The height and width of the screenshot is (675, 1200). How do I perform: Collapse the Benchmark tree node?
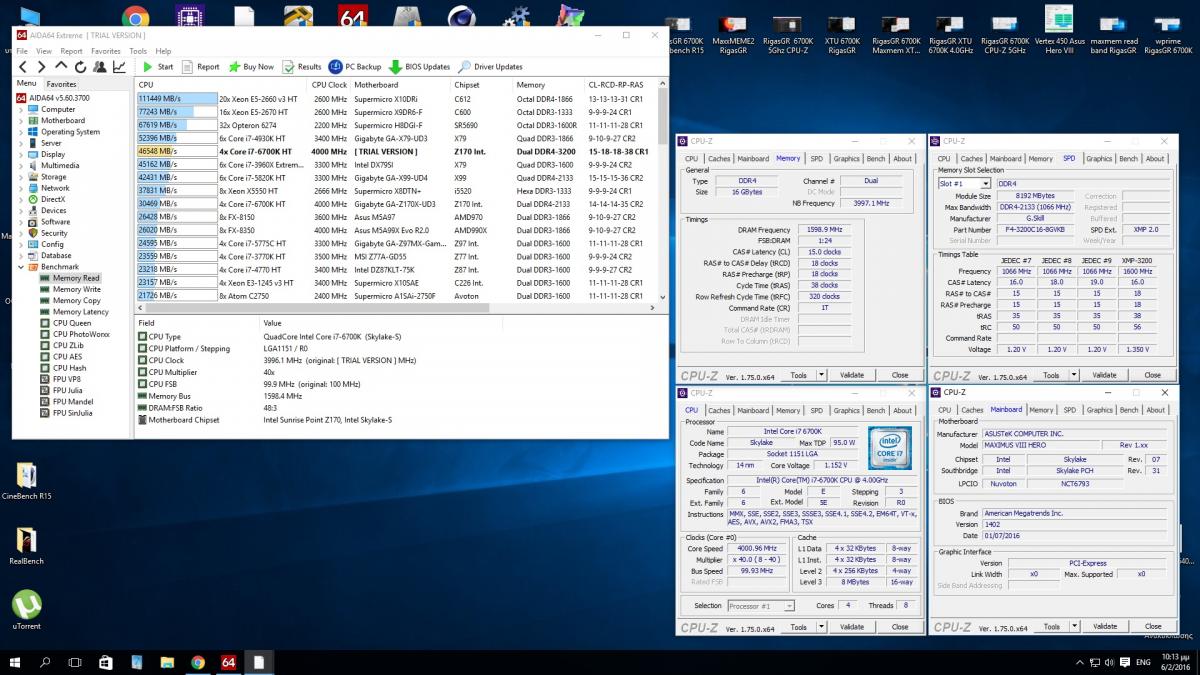pyautogui.click(x=20, y=267)
